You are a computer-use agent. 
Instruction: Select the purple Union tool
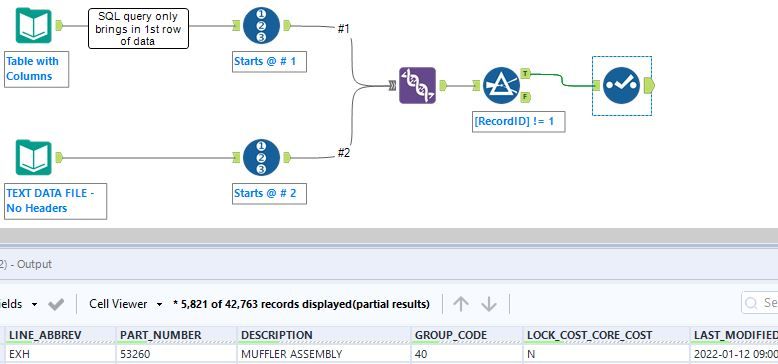(417, 85)
